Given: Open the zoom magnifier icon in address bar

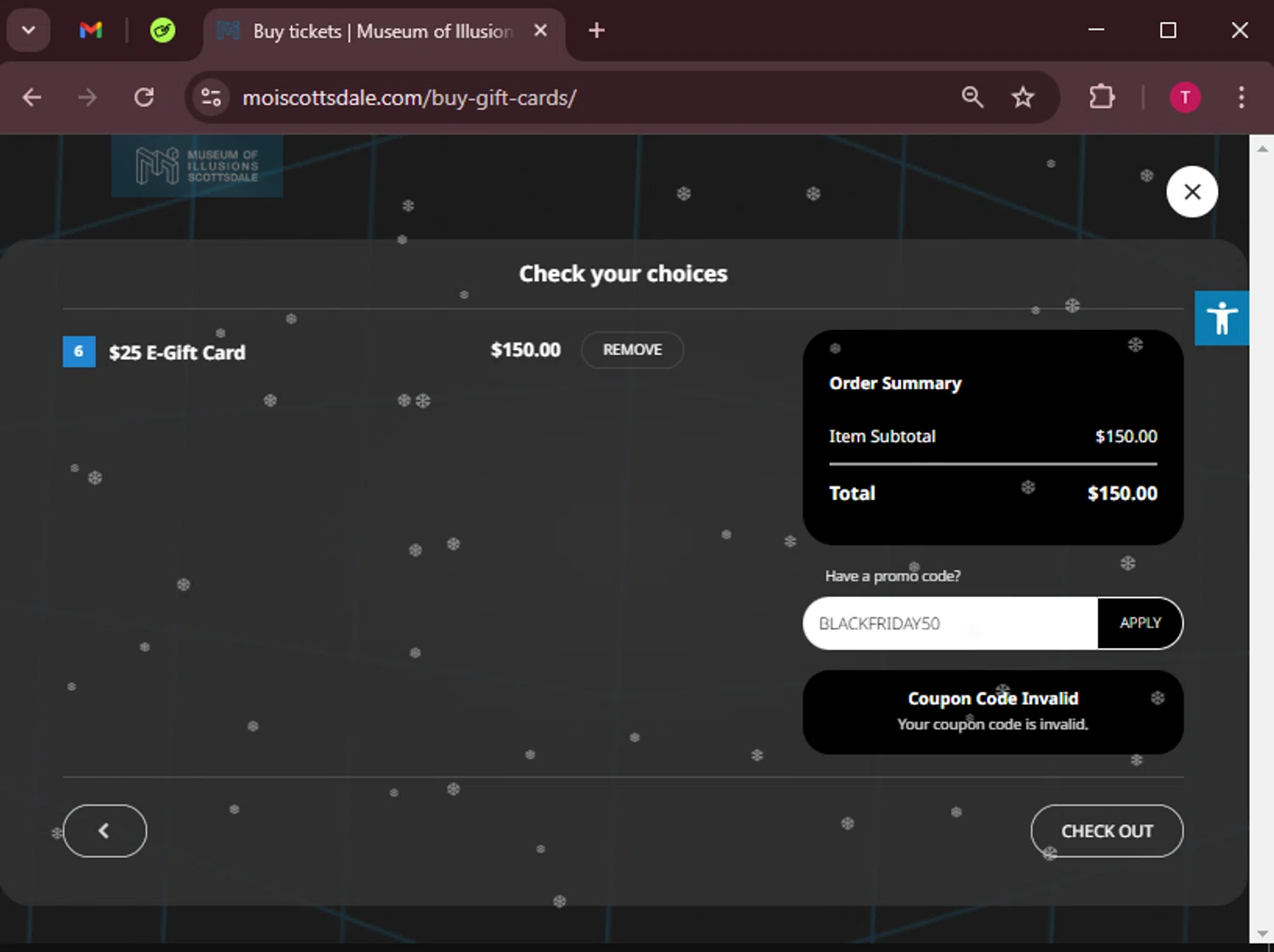Looking at the screenshot, I should [x=972, y=97].
